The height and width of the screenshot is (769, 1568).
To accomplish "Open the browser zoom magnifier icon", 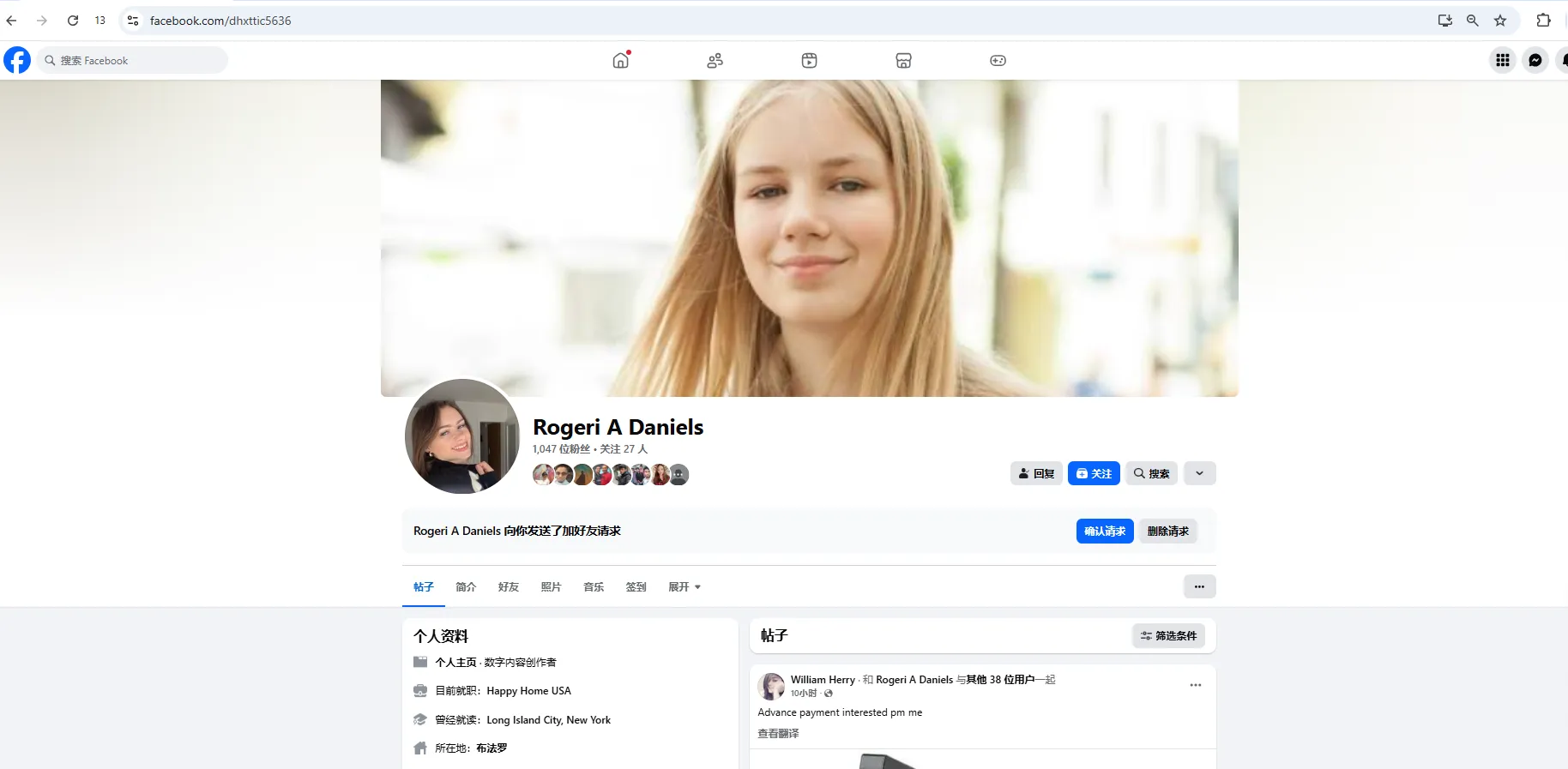I will coord(1473,21).
